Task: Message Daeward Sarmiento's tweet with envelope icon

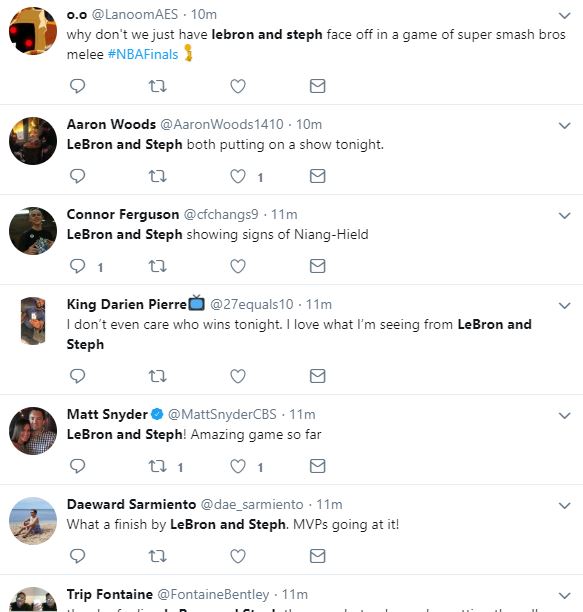Action: point(317,556)
